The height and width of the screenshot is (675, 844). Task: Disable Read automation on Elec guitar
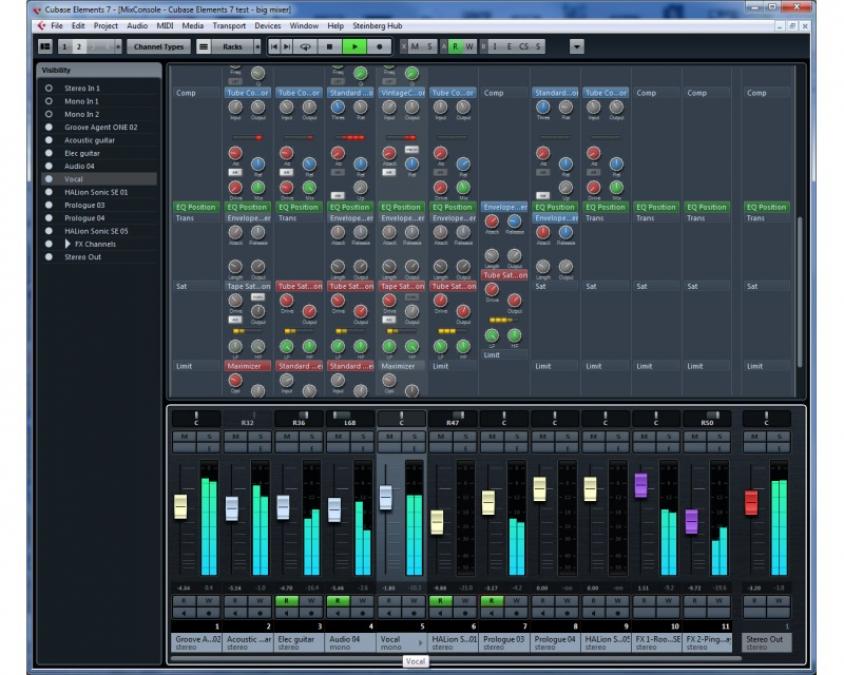286,601
